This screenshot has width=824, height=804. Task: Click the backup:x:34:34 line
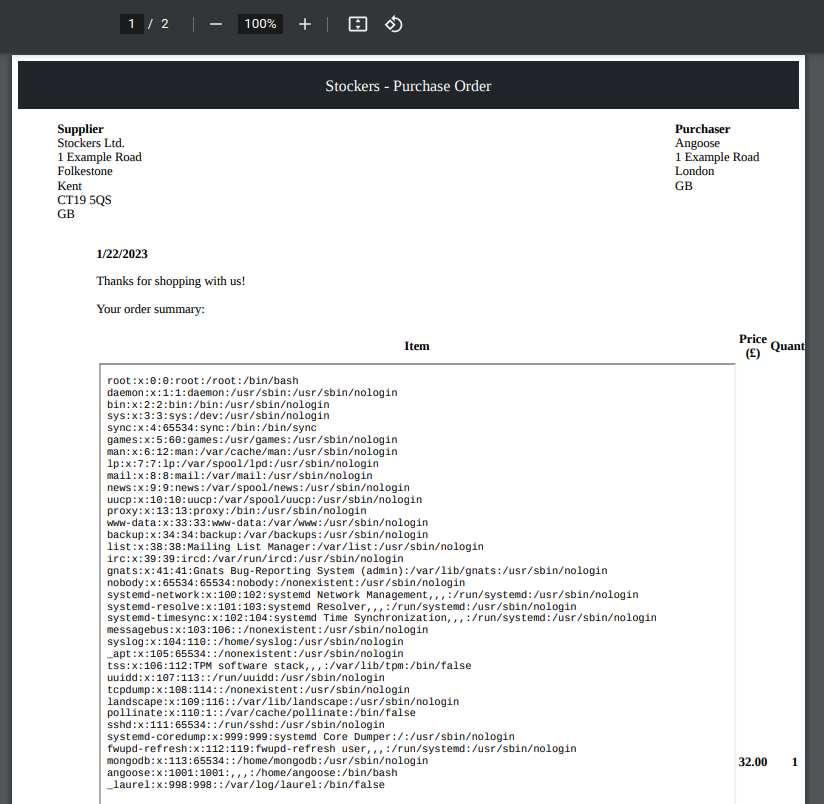point(267,535)
